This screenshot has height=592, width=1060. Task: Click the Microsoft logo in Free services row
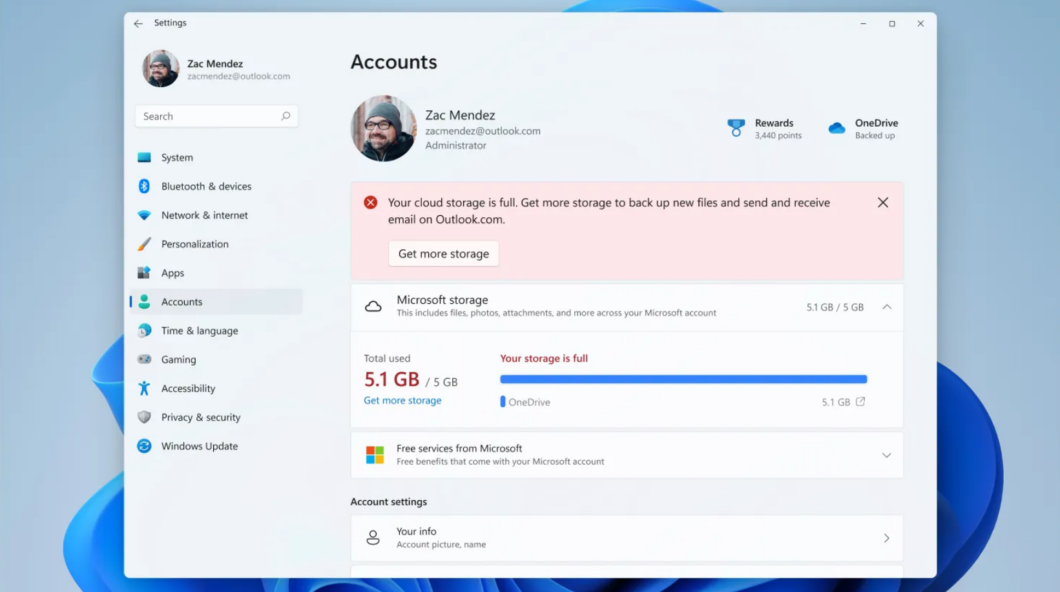point(375,455)
